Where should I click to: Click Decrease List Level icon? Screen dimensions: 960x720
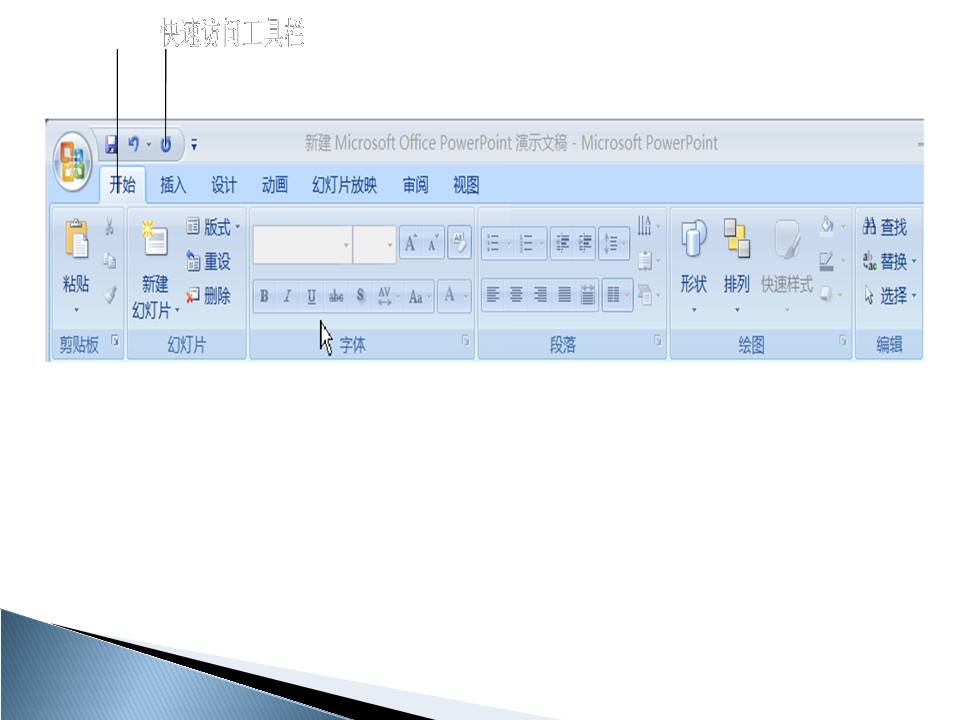(x=561, y=244)
